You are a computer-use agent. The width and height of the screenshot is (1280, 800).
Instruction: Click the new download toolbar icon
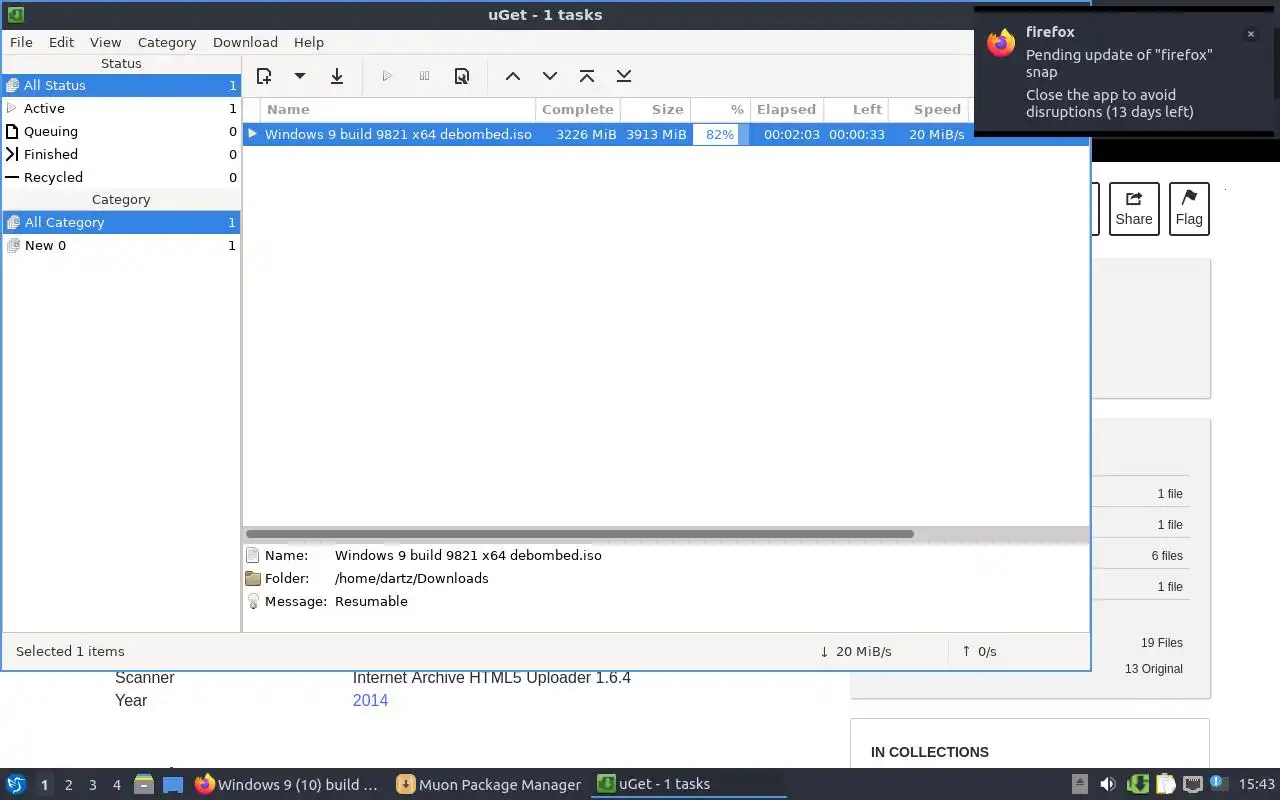coord(264,76)
